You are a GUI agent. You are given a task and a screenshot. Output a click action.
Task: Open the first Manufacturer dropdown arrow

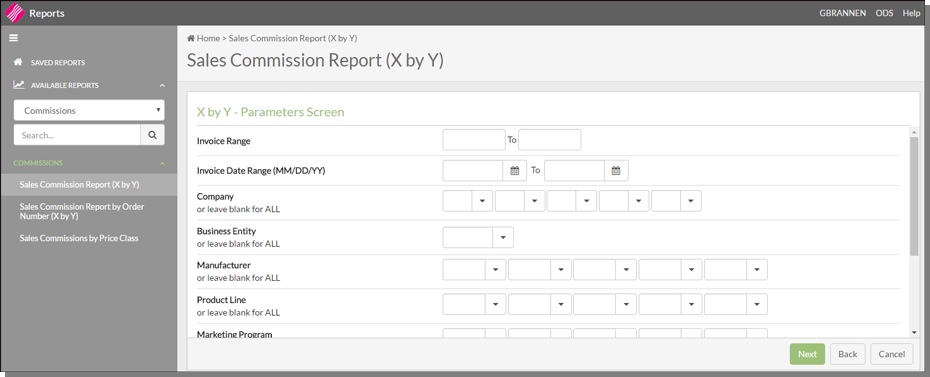[495, 270]
